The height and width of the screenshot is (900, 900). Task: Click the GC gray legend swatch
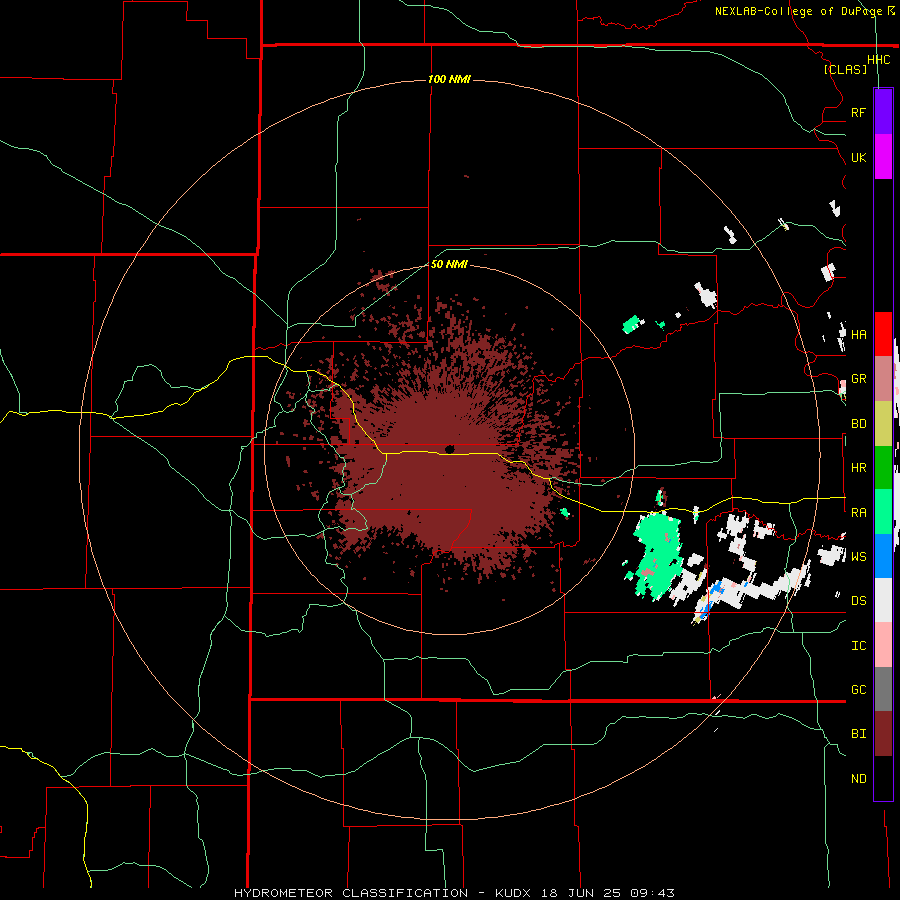coord(883,689)
